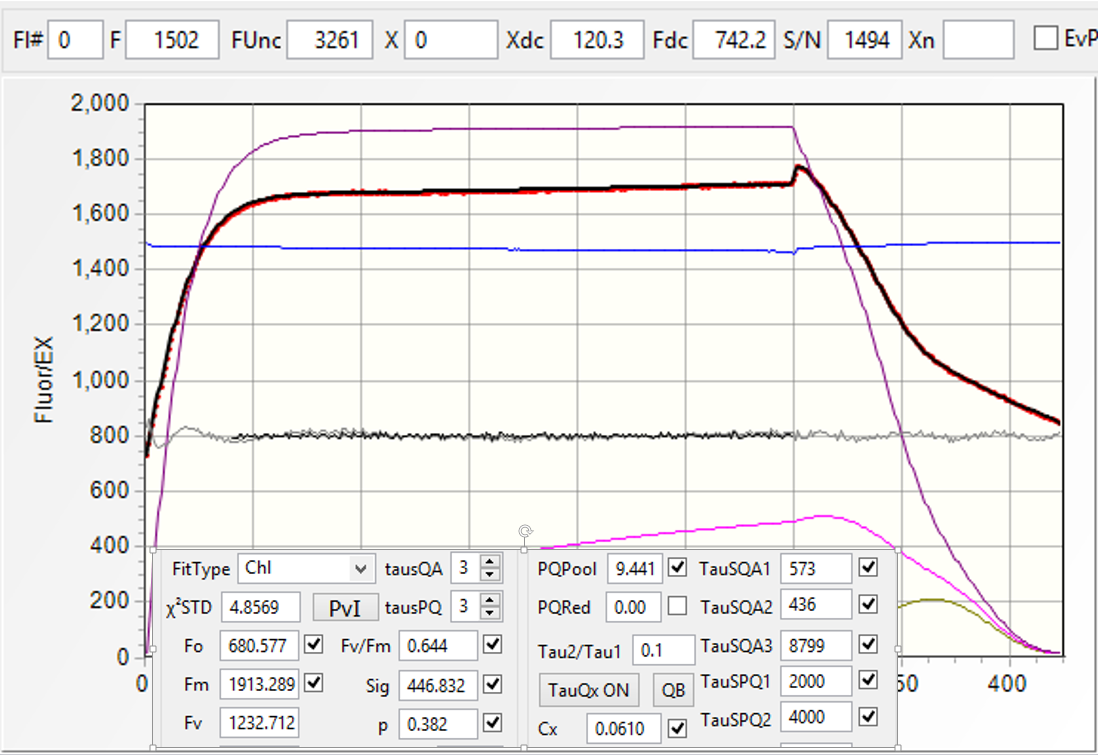Click the Tau2/Tau1 value field
Screen dimensions: 1098x755
[x=662, y=651]
